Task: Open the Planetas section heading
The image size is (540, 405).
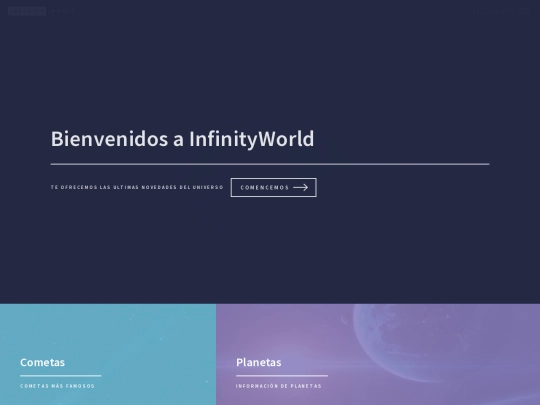Action: click(x=259, y=362)
